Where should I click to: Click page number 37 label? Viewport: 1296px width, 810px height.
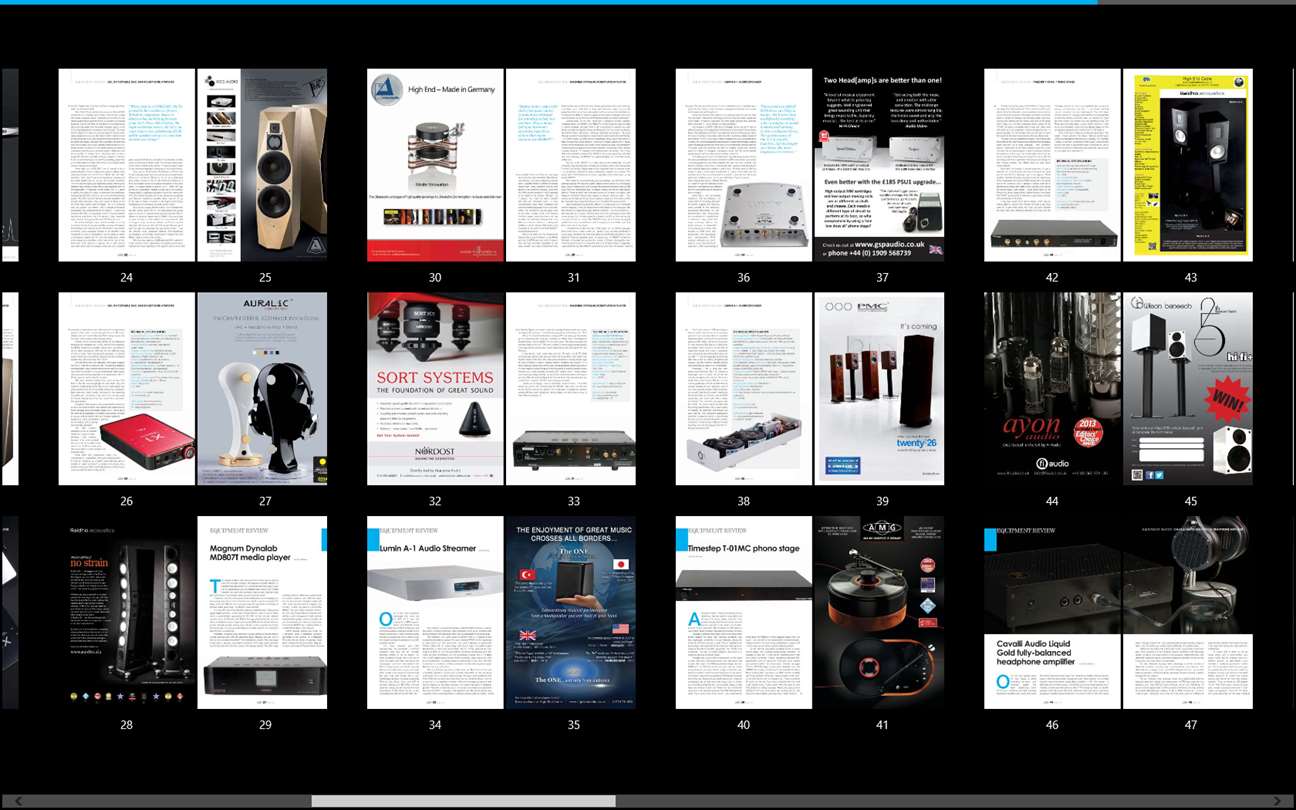pyautogui.click(x=882, y=277)
